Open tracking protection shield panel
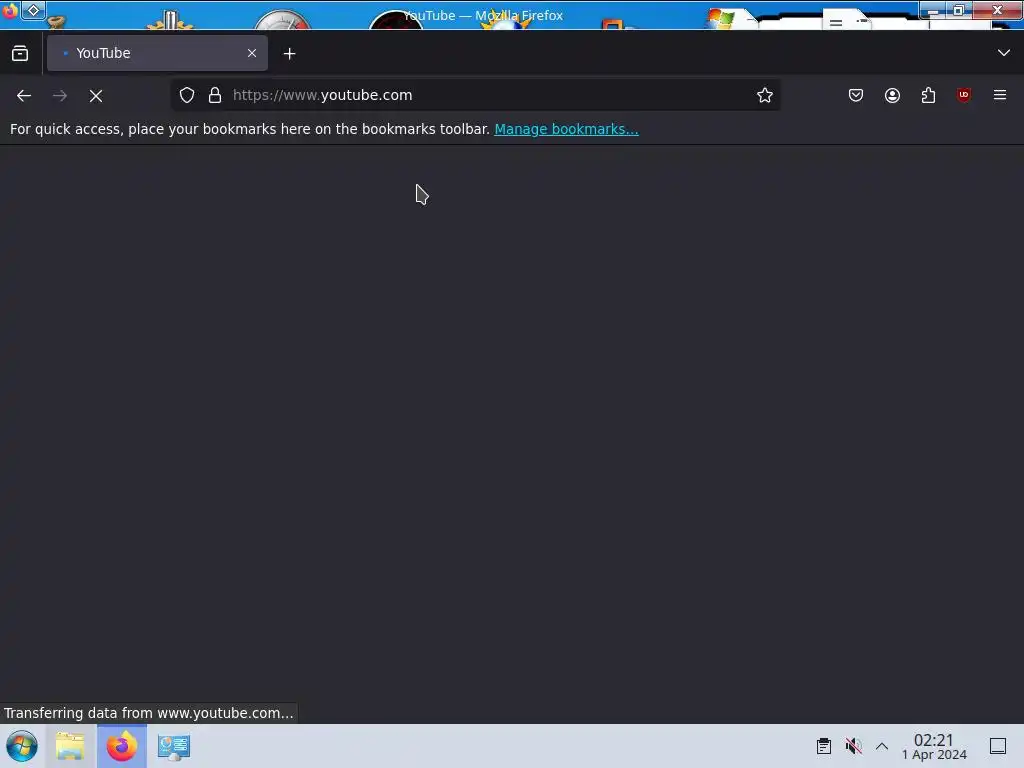Screen dimensions: 1024x768 click(187, 95)
